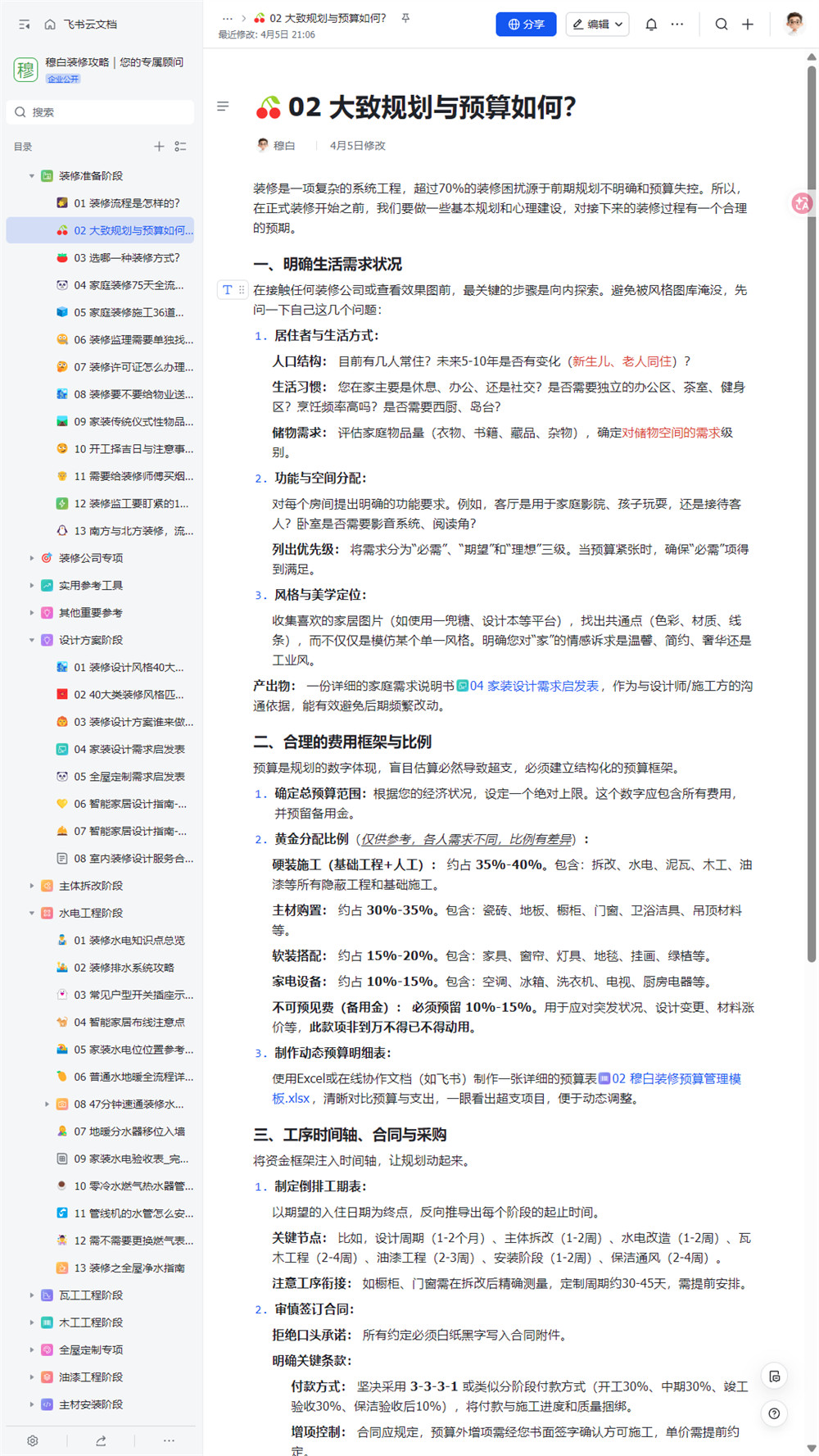Toggle the document outline icon beside title
Image resolution: width=819 pixels, height=1456 pixels.
tap(223, 107)
